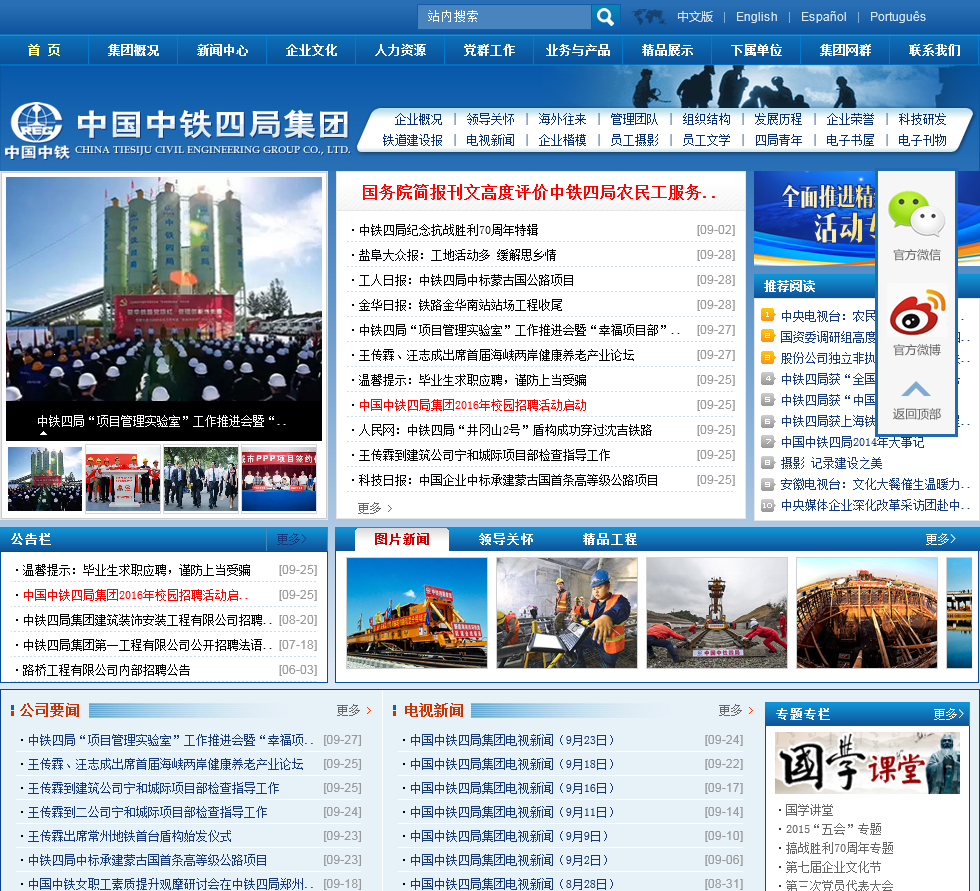This screenshot has width=980, height=891.
Task: Click the 返回顶部 up arrow
Action: pos(916,390)
